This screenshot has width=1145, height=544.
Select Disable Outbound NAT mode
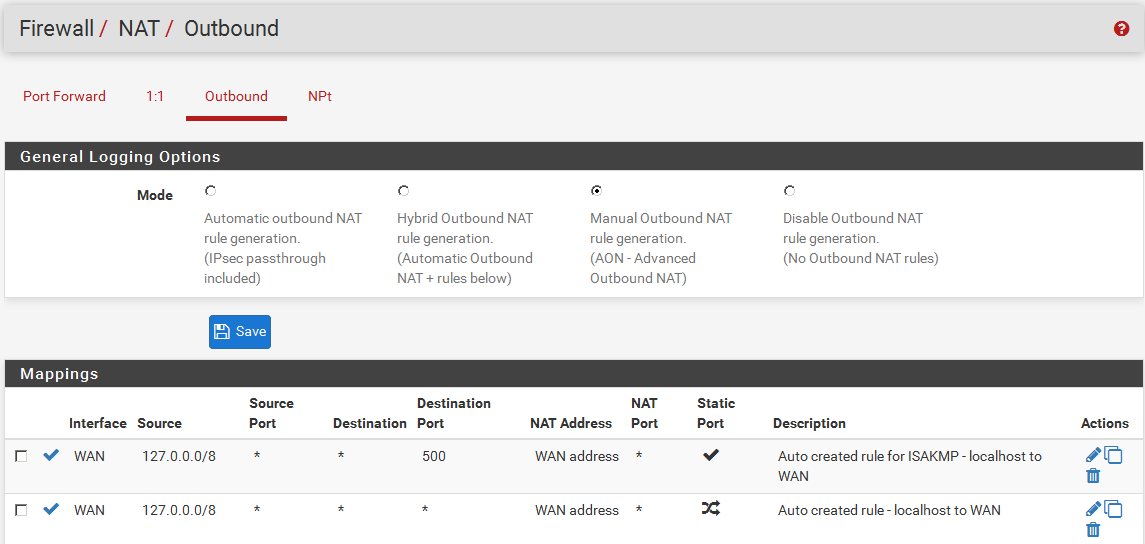[789, 191]
